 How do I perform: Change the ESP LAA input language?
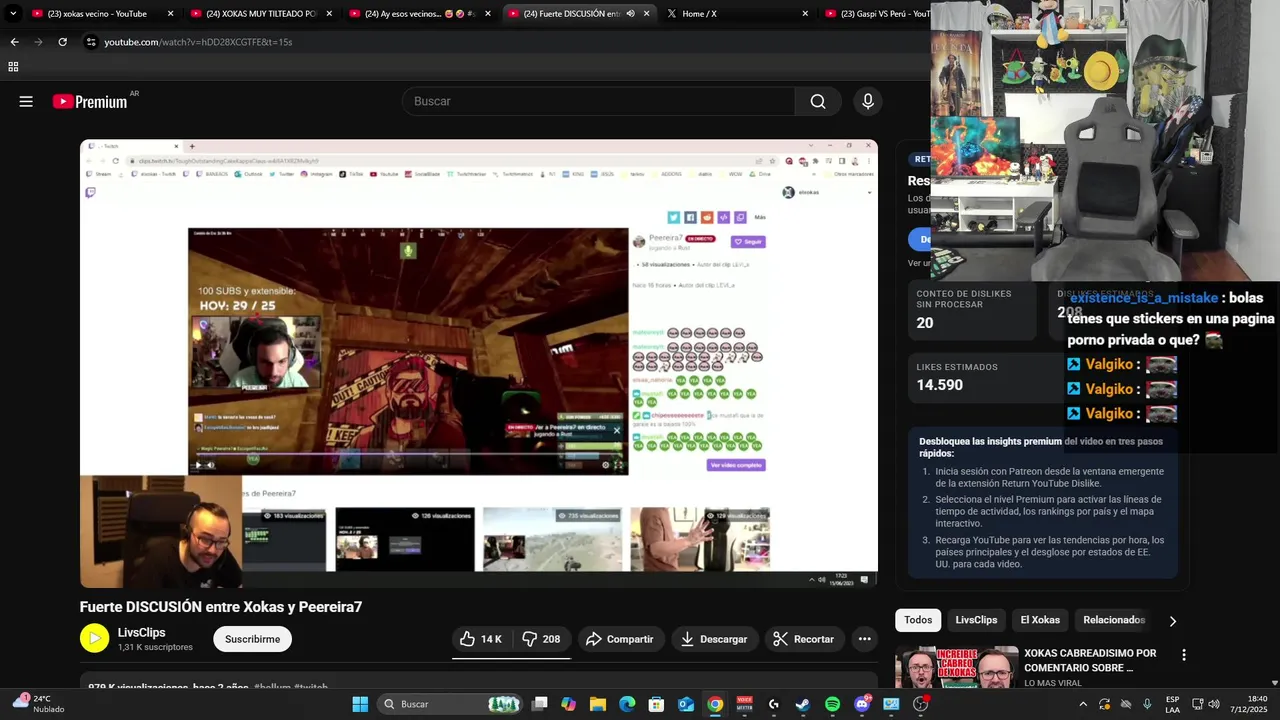(x=1172, y=704)
